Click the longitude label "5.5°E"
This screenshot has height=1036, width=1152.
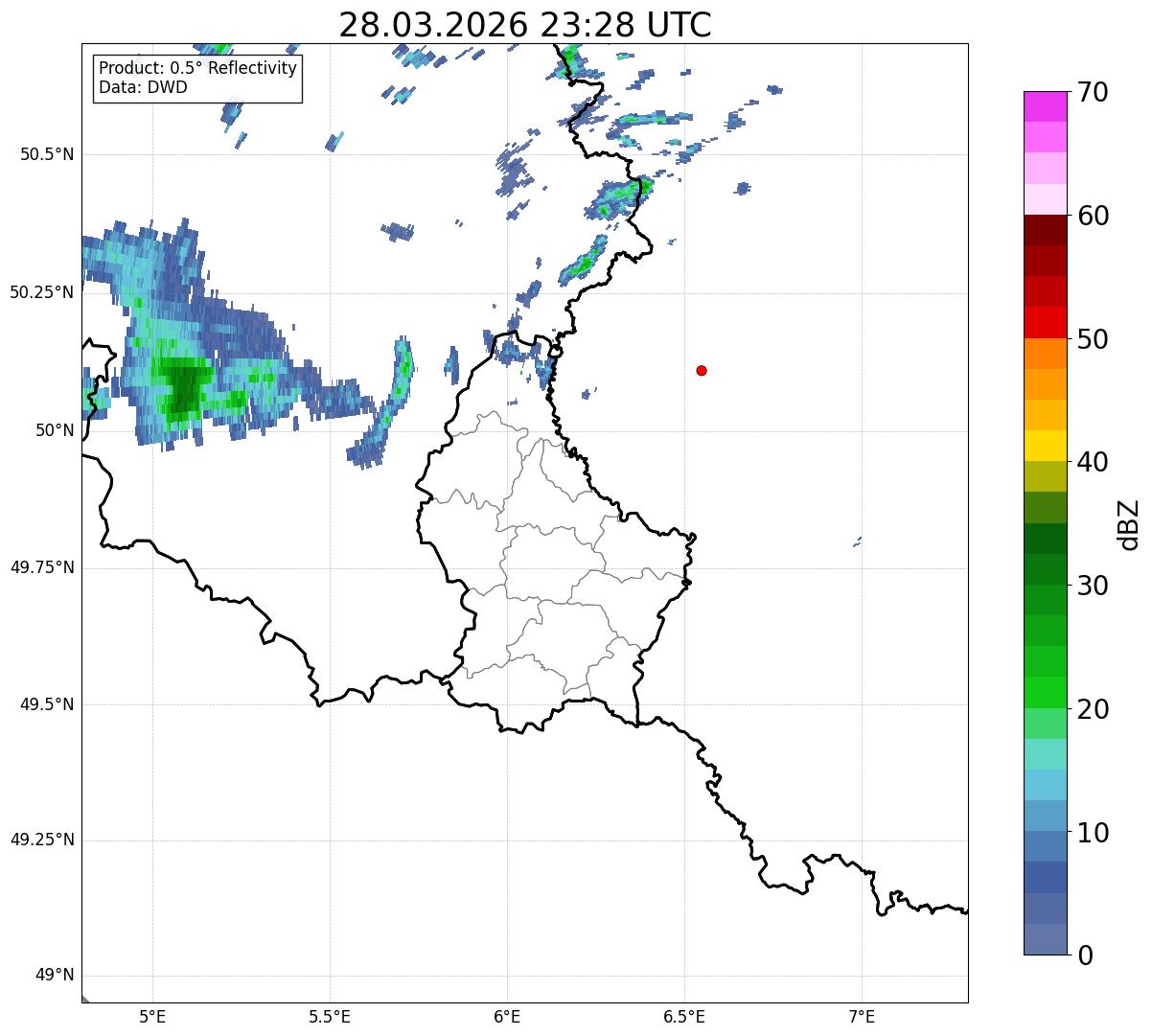[x=330, y=1016]
